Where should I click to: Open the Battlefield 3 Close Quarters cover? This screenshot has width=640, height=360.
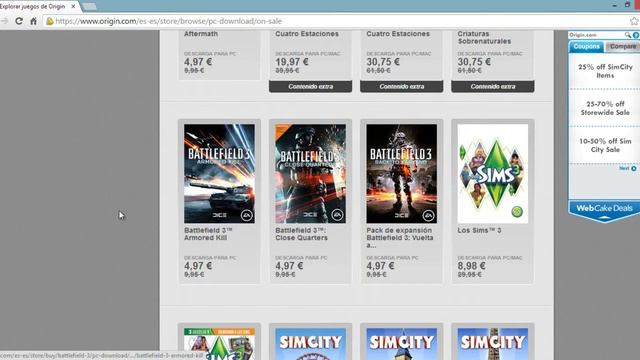(x=310, y=173)
